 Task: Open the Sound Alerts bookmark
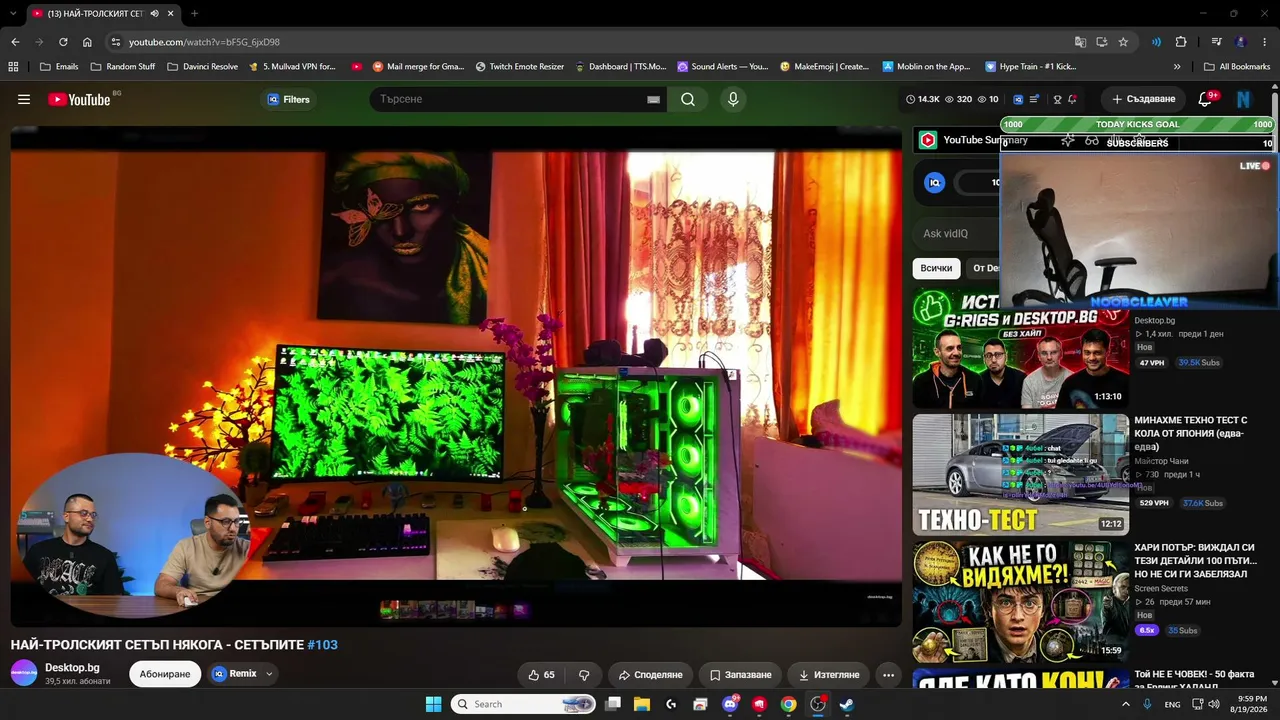pyautogui.click(x=723, y=67)
